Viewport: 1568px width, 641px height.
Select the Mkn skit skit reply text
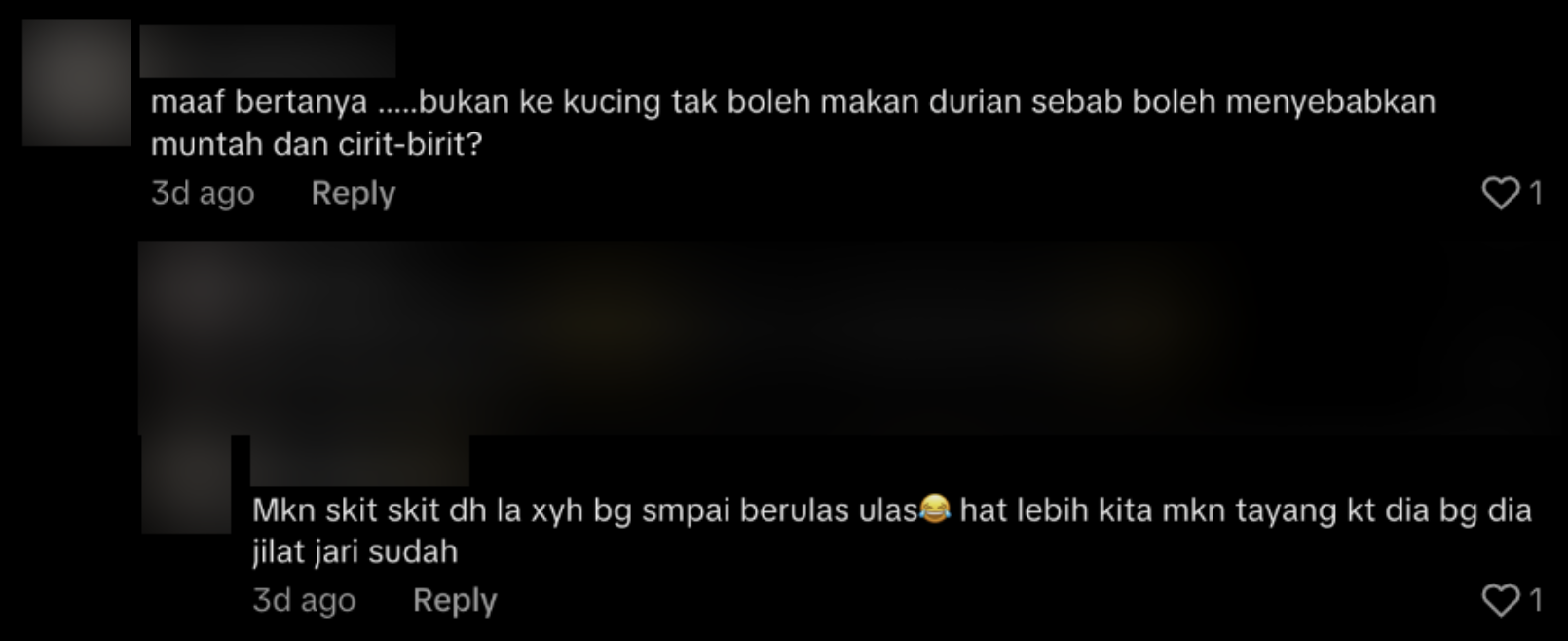[x=892, y=531]
